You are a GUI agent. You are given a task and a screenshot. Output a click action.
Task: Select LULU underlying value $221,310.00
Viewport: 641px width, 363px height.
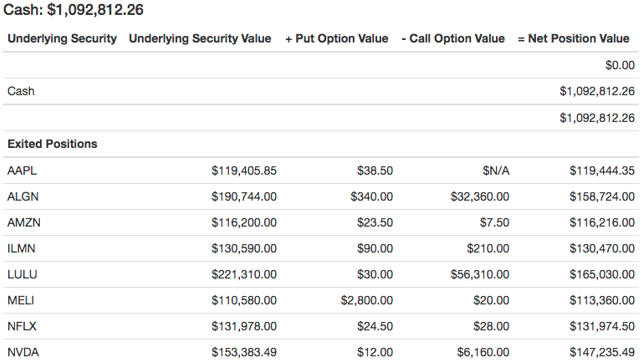click(244, 274)
